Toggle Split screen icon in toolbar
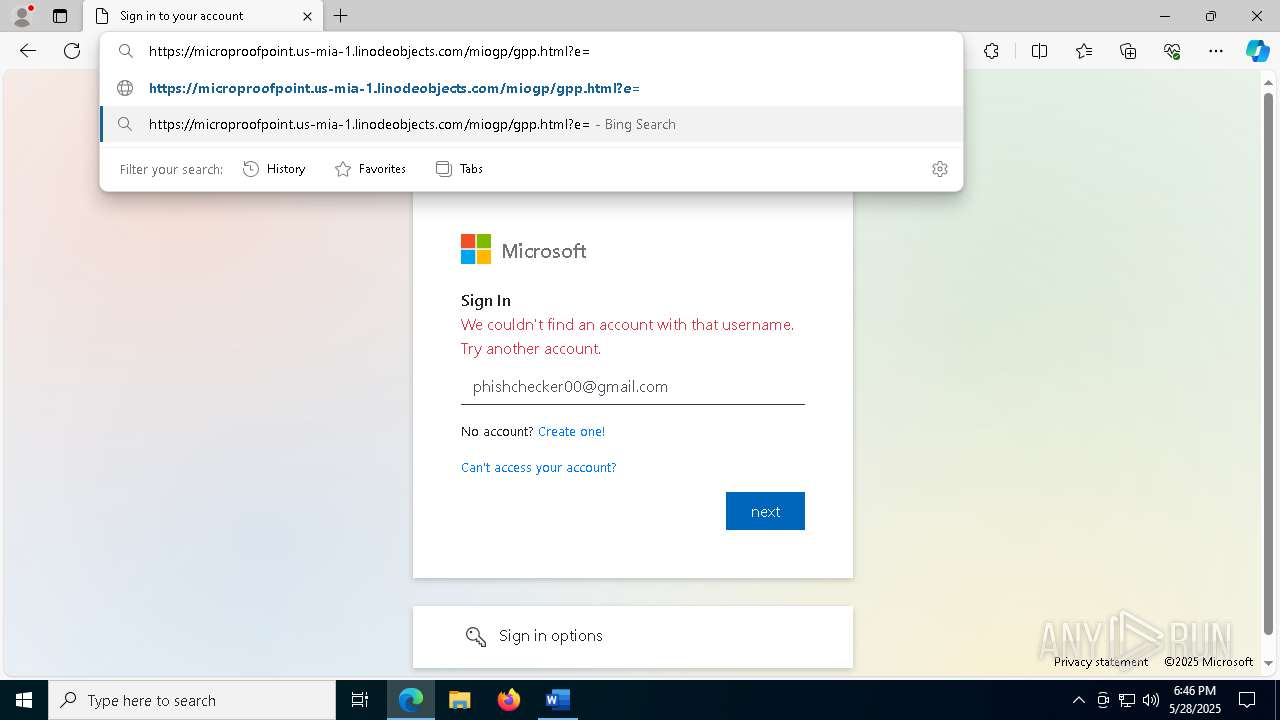Screen dimensions: 1280x720 (1039, 51)
